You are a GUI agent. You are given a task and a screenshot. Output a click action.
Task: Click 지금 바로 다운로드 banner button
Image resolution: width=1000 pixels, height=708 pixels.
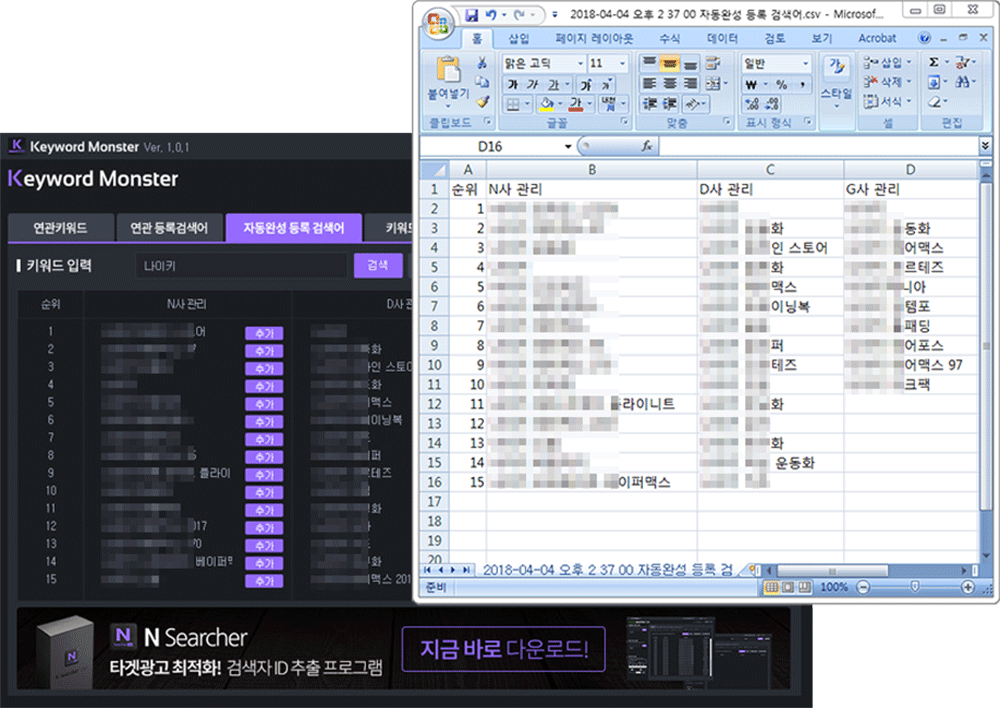pos(503,649)
